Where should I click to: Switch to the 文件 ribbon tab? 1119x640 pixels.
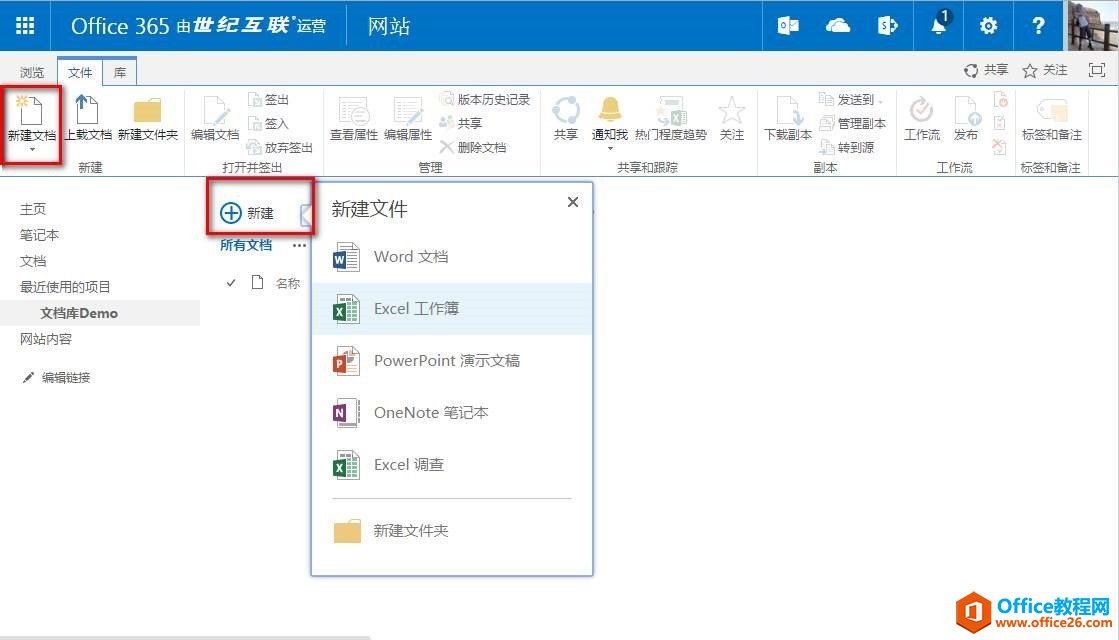pyautogui.click(x=80, y=72)
